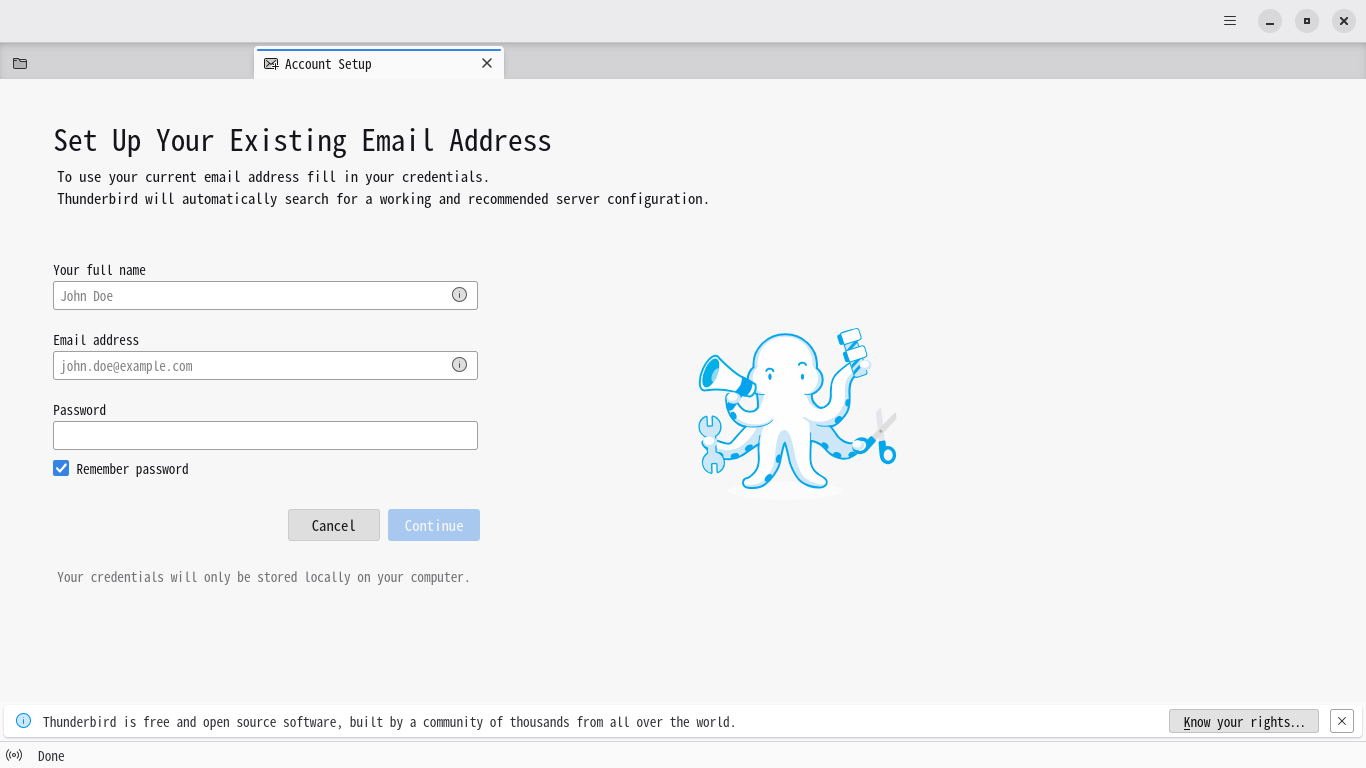Open the Know your rights button

[1244, 721]
